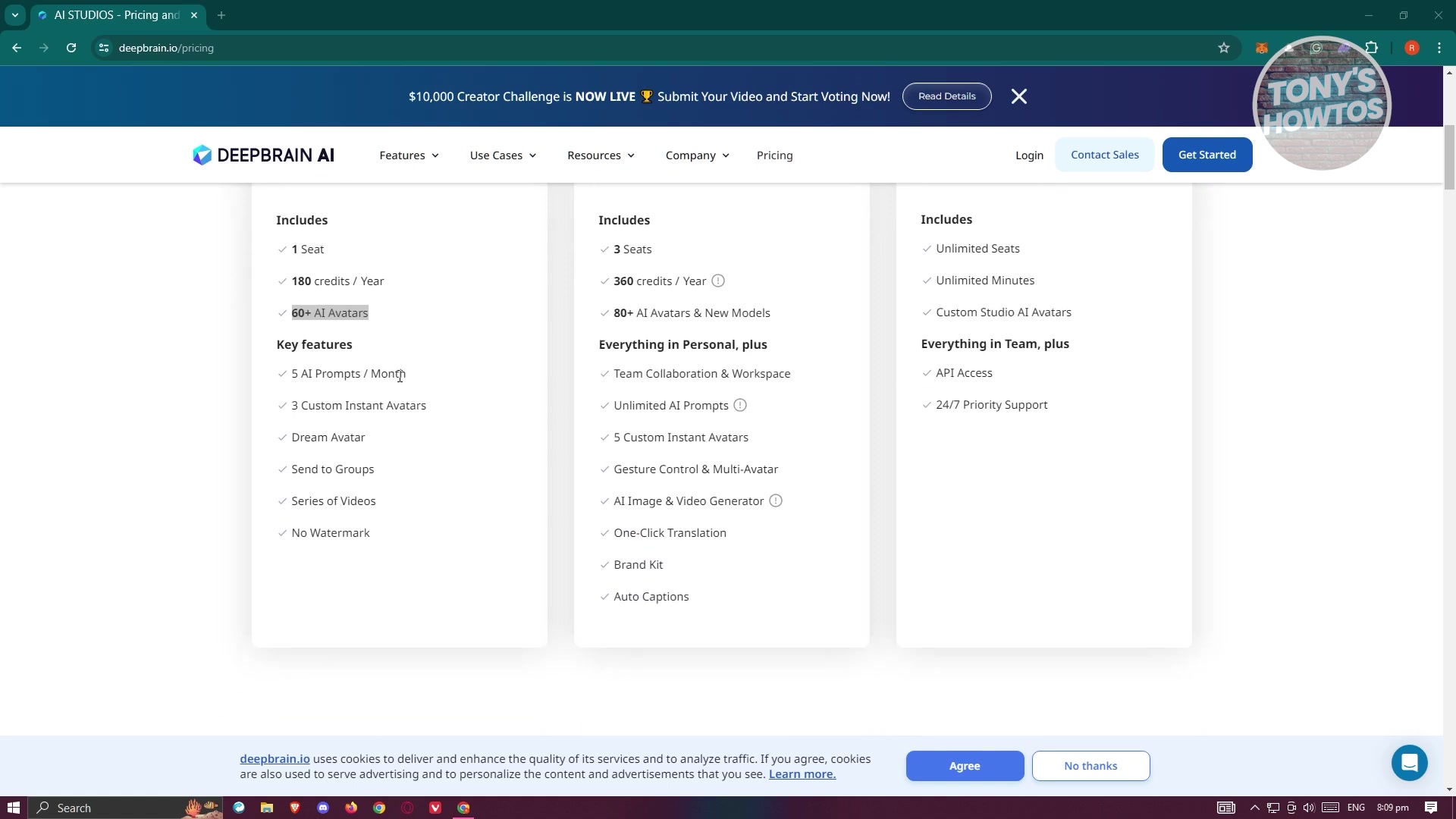Viewport: 1456px width, 819px height.
Task: Expand the Use Cases menu
Action: click(503, 155)
